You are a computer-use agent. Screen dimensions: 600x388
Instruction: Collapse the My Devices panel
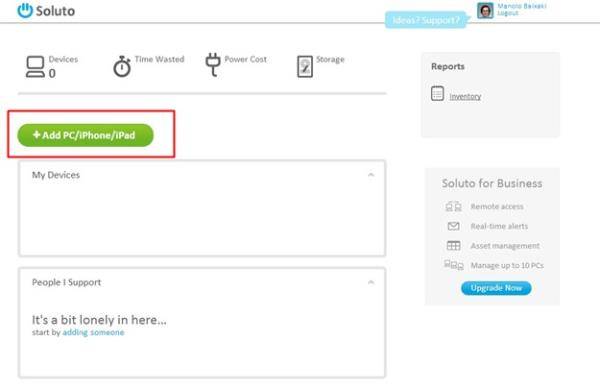[371, 175]
